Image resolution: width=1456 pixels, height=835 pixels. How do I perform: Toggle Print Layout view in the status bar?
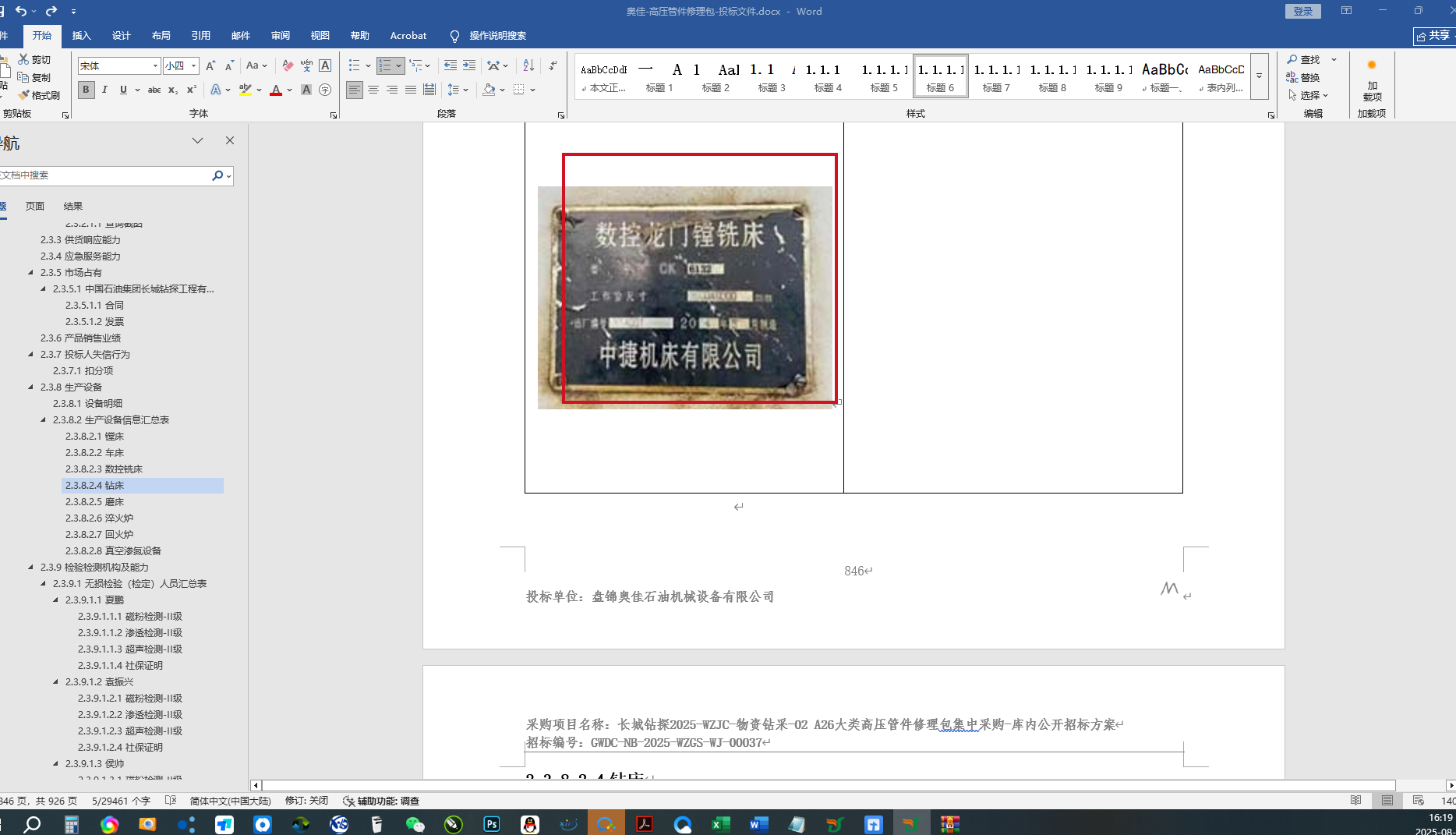1387,801
